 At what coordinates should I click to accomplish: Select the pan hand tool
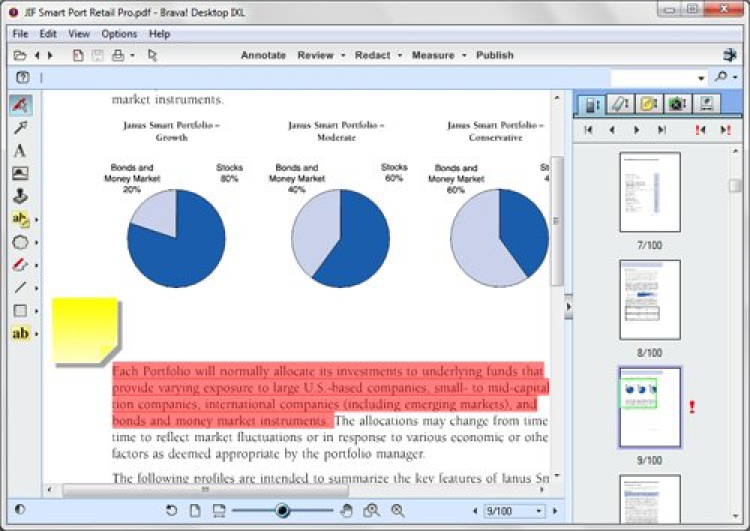tap(347, 511)
